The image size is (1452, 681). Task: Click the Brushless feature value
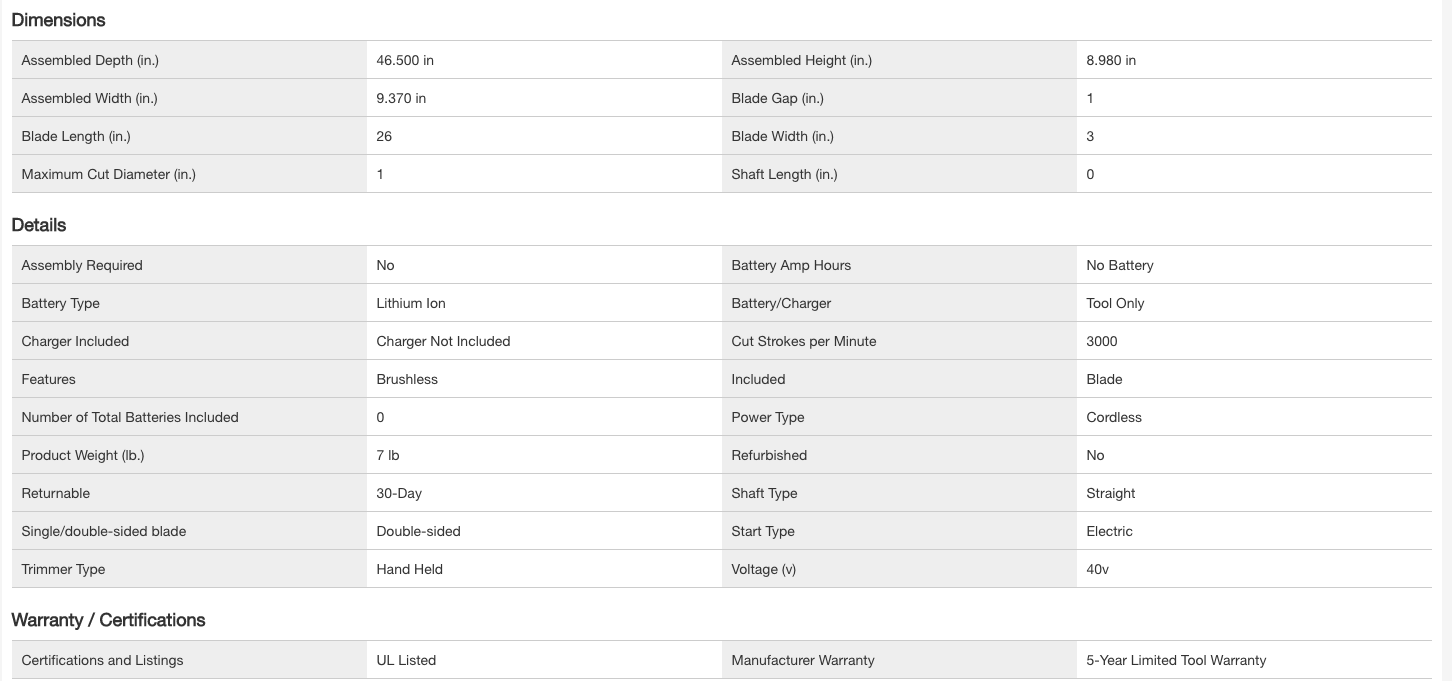tap(407, 379)
